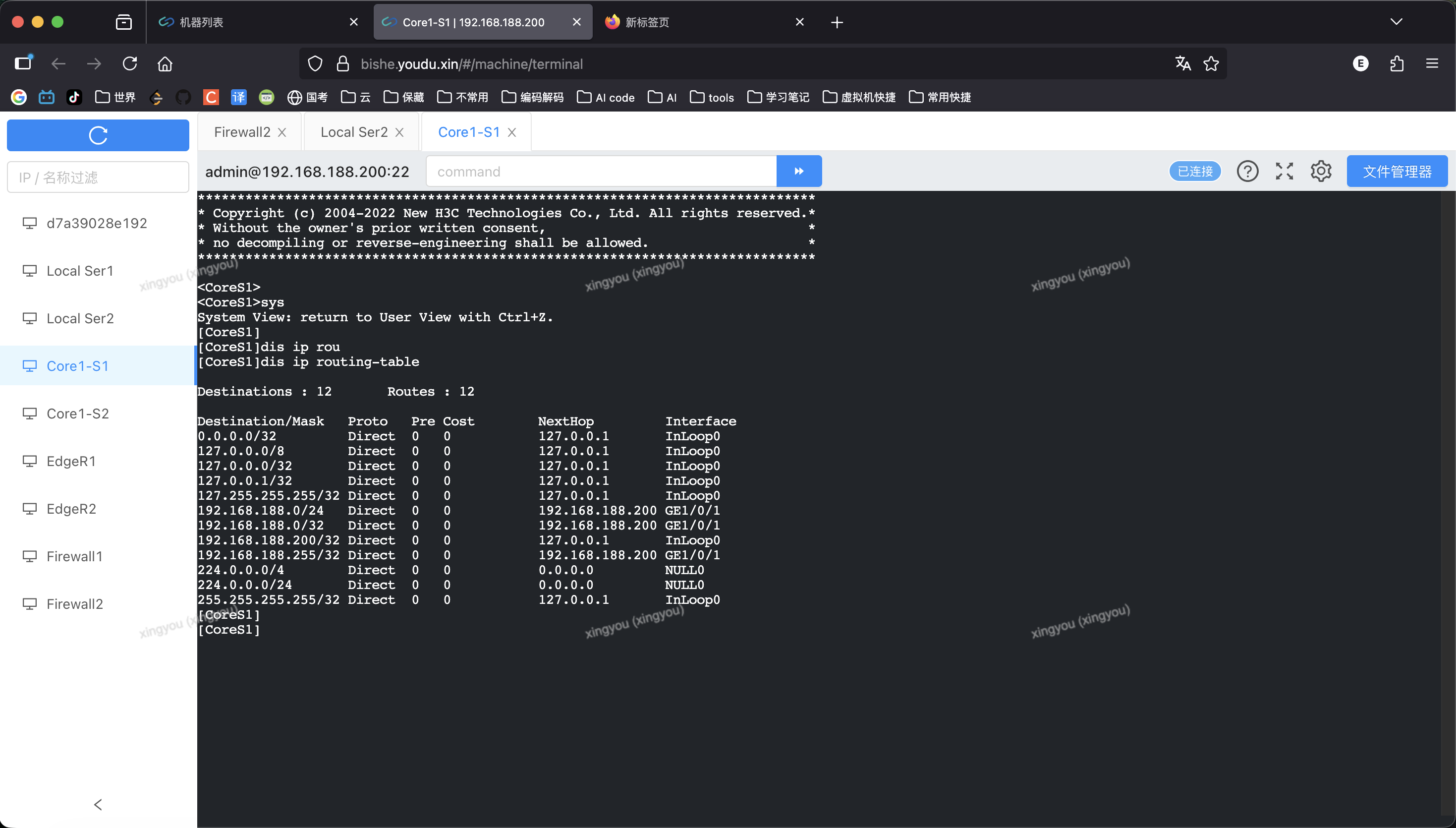
Task: Focus the IP / 名称过滤 filter field
Action: click(98, 177)
